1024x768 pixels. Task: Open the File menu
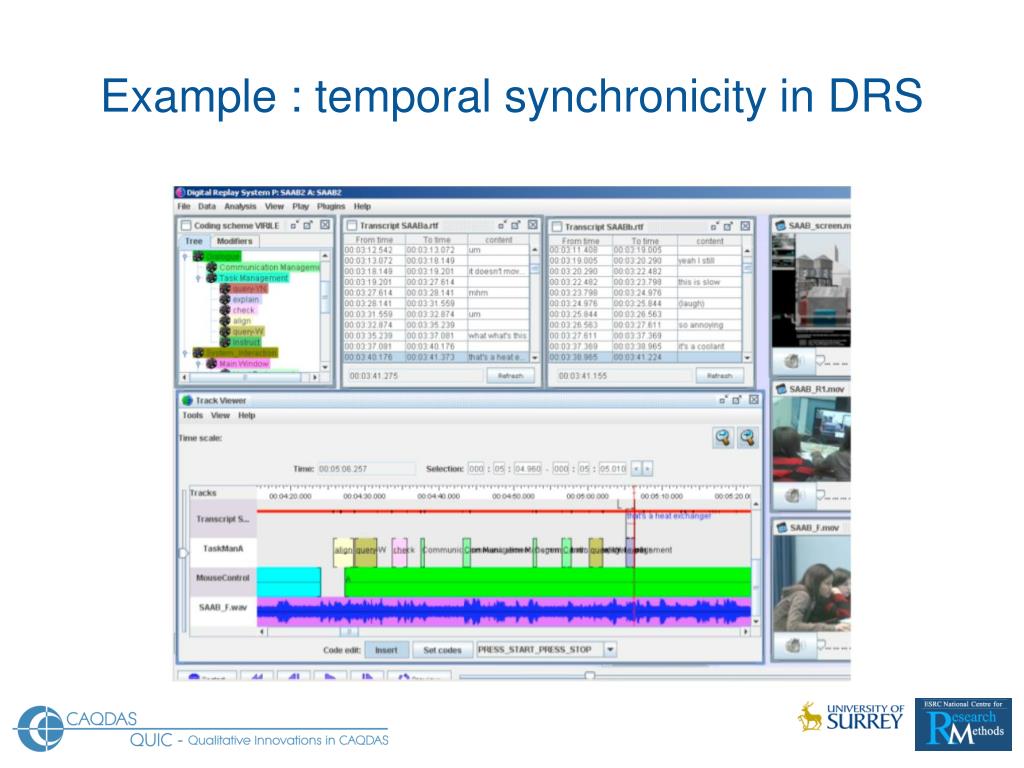[x=184, y=206]
